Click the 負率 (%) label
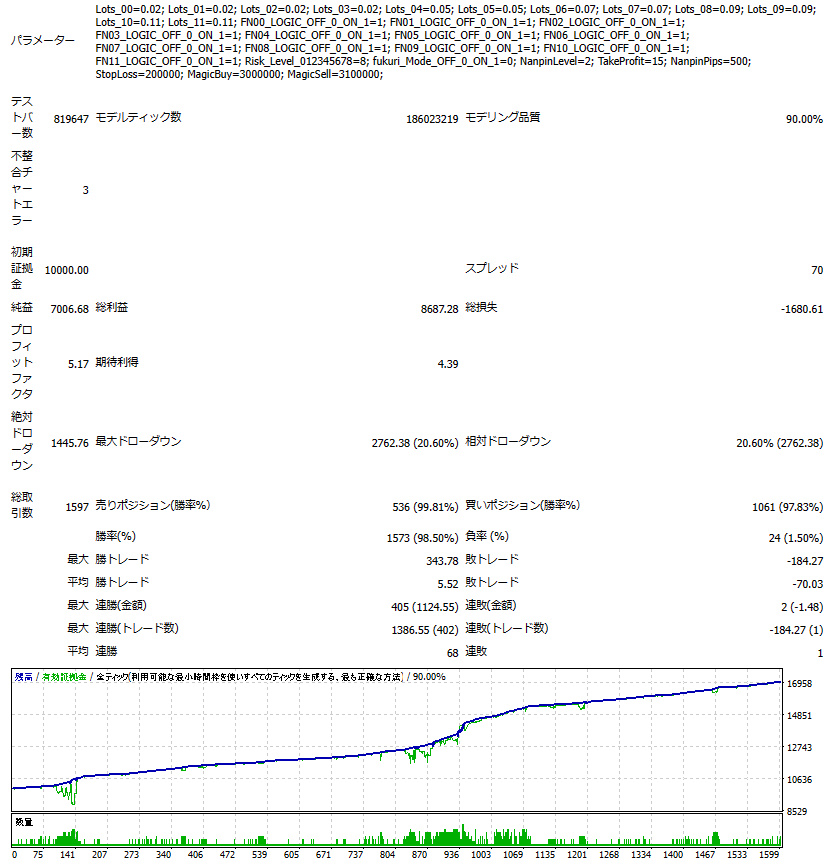This screenshot has width=833, height=864. coord(487,536)
